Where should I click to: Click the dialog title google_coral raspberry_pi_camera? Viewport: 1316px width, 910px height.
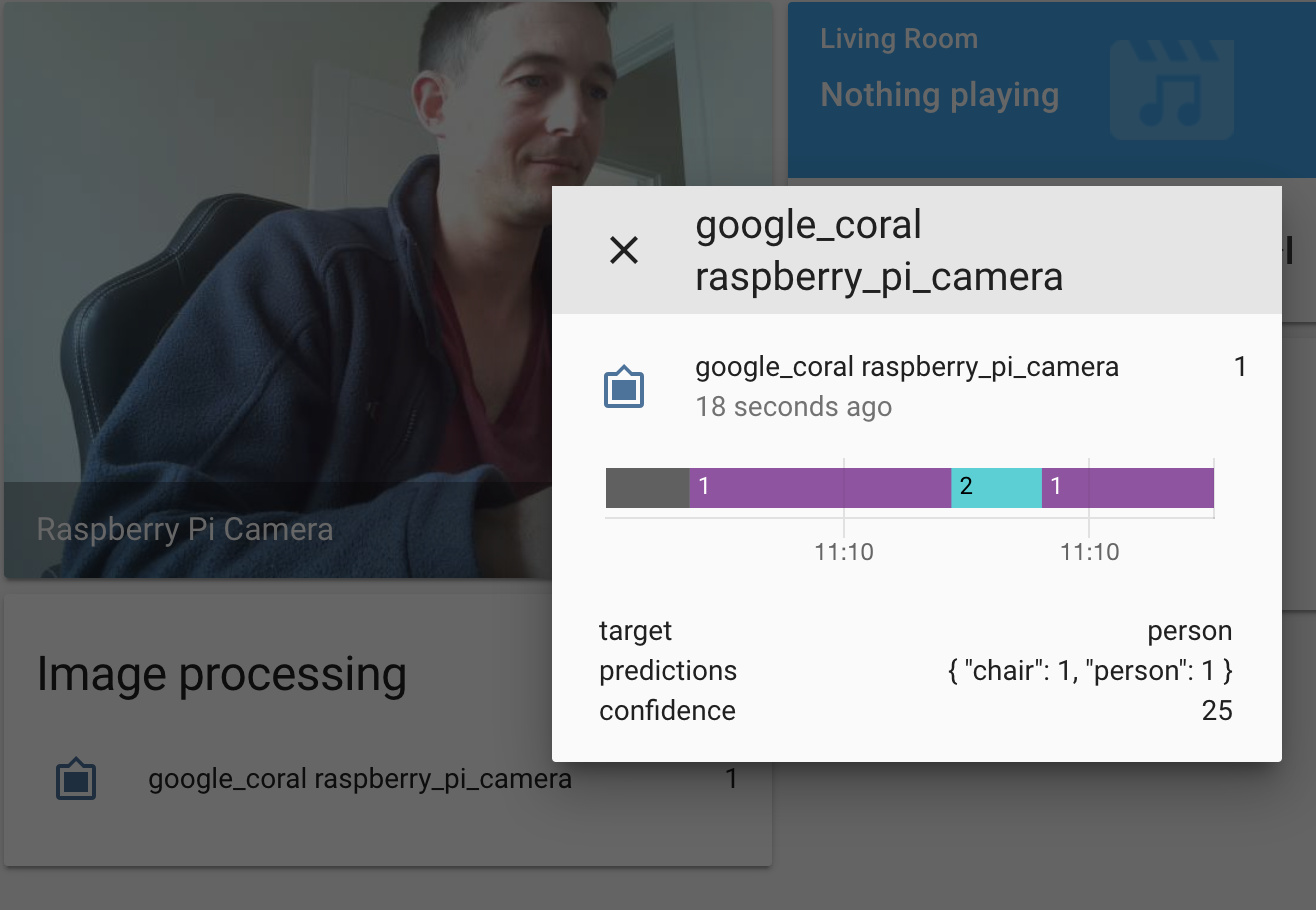879,250
